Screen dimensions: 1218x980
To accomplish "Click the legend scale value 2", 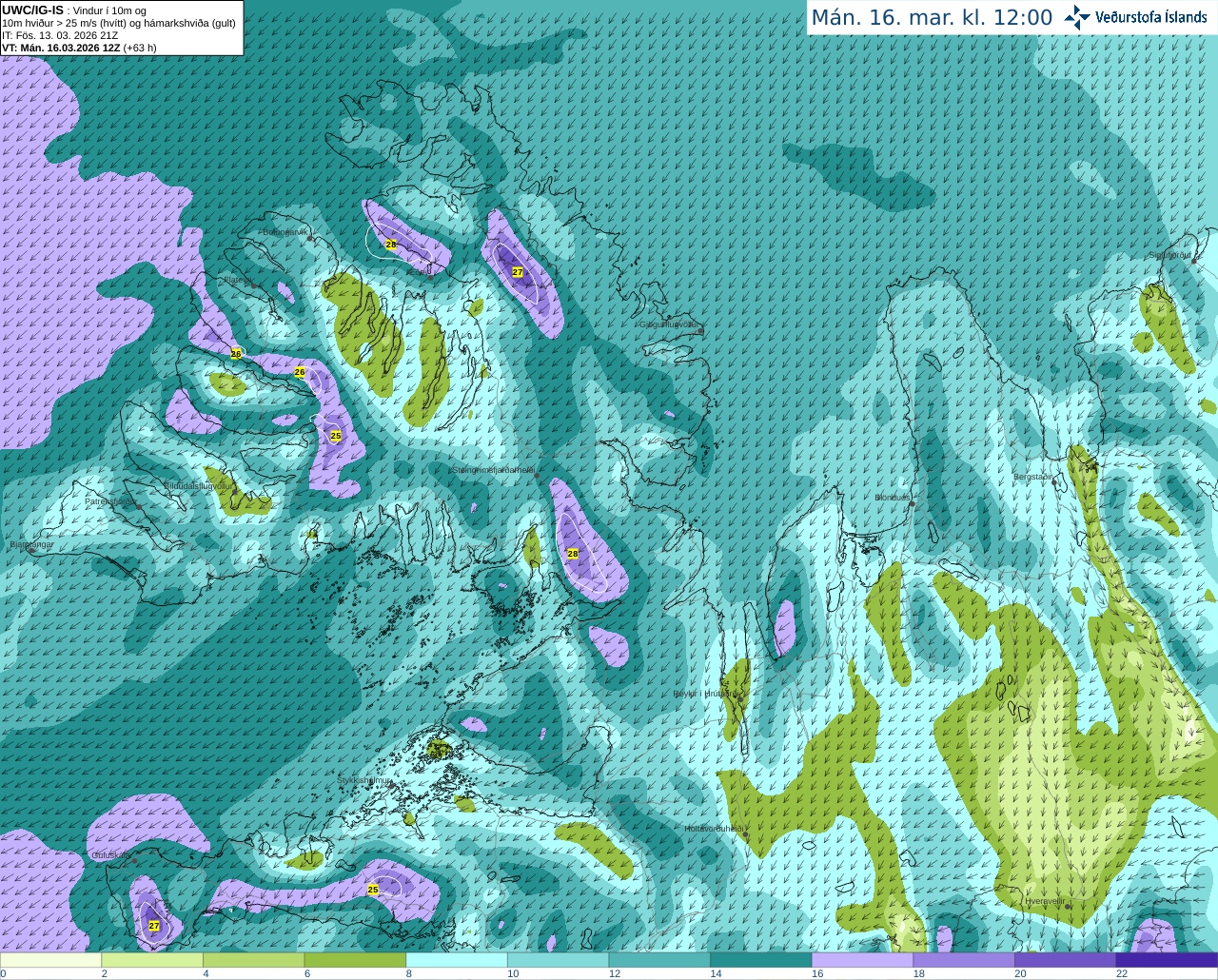I will click(105, 973).
